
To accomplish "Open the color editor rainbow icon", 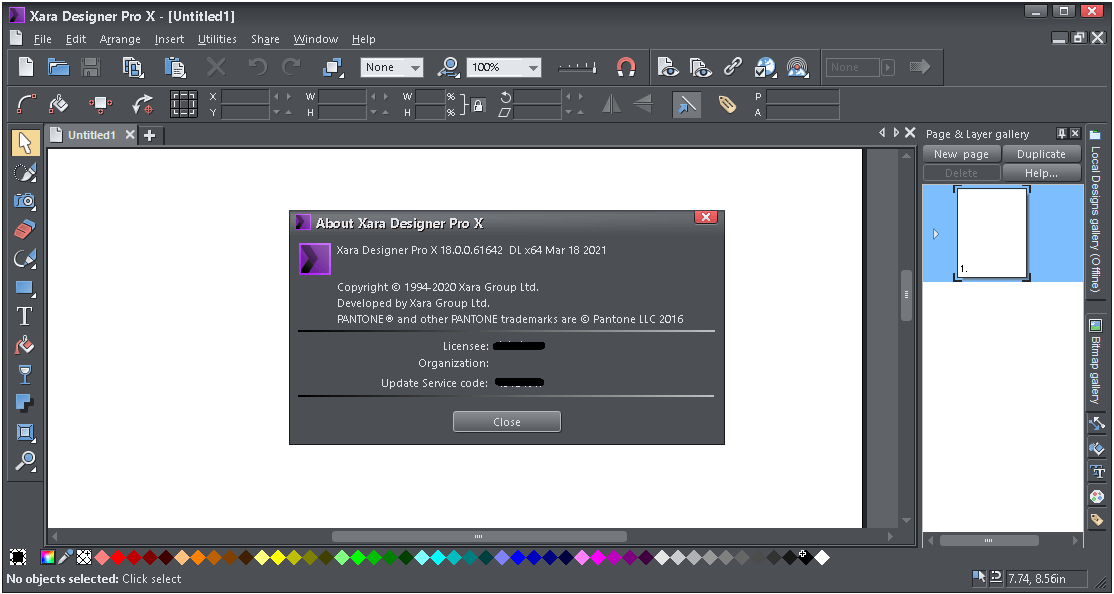I will click(x=48, y=557).
